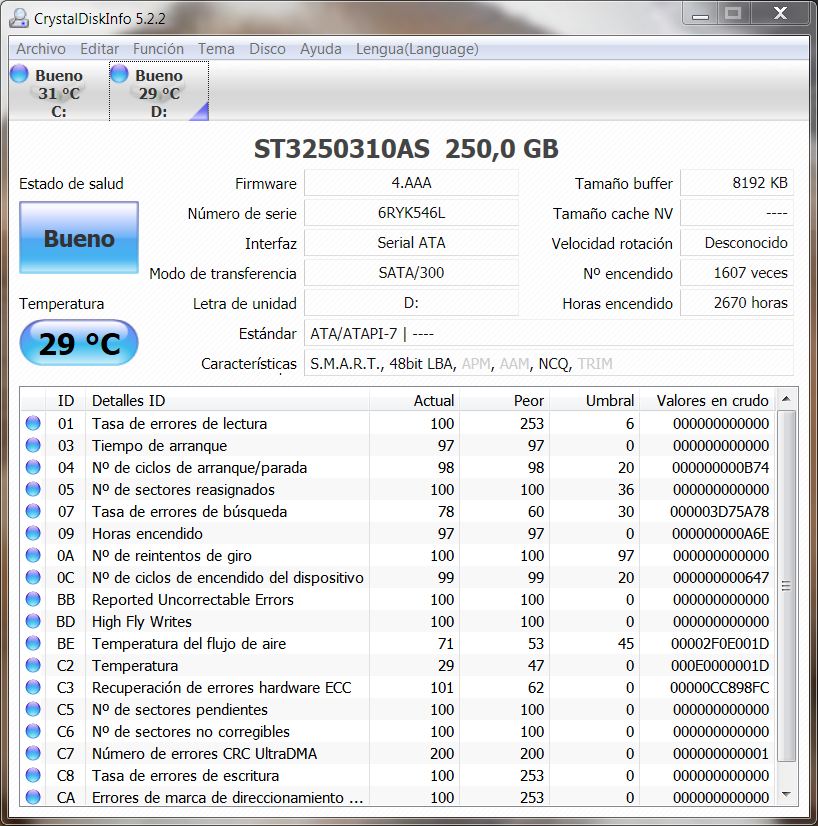This screenshot has height=826, width=818.
Task: Maximize the CrystalDiskInfo window
Action: (x=733, y=14)
